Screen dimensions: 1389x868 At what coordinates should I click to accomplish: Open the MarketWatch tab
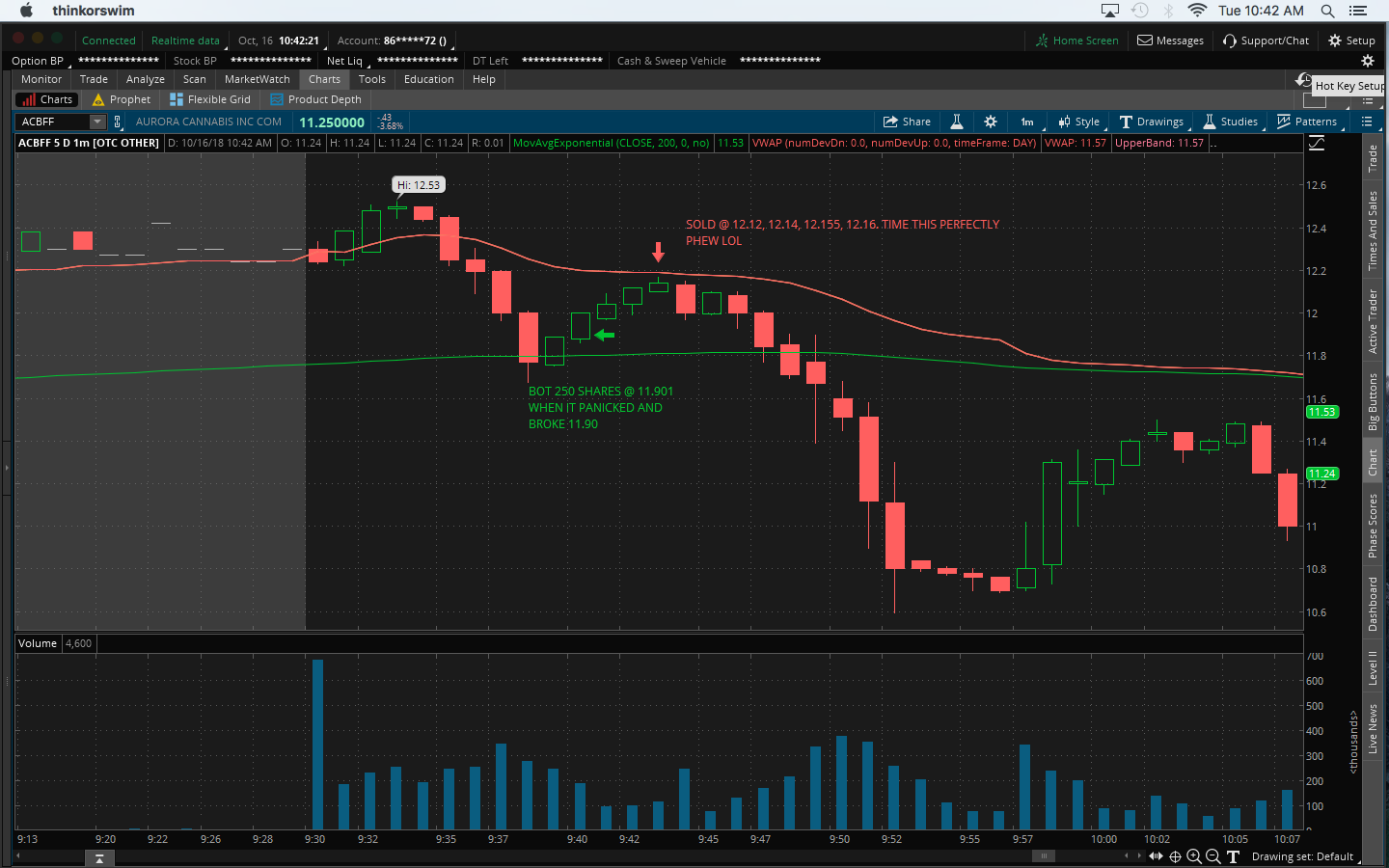[258, 79]
